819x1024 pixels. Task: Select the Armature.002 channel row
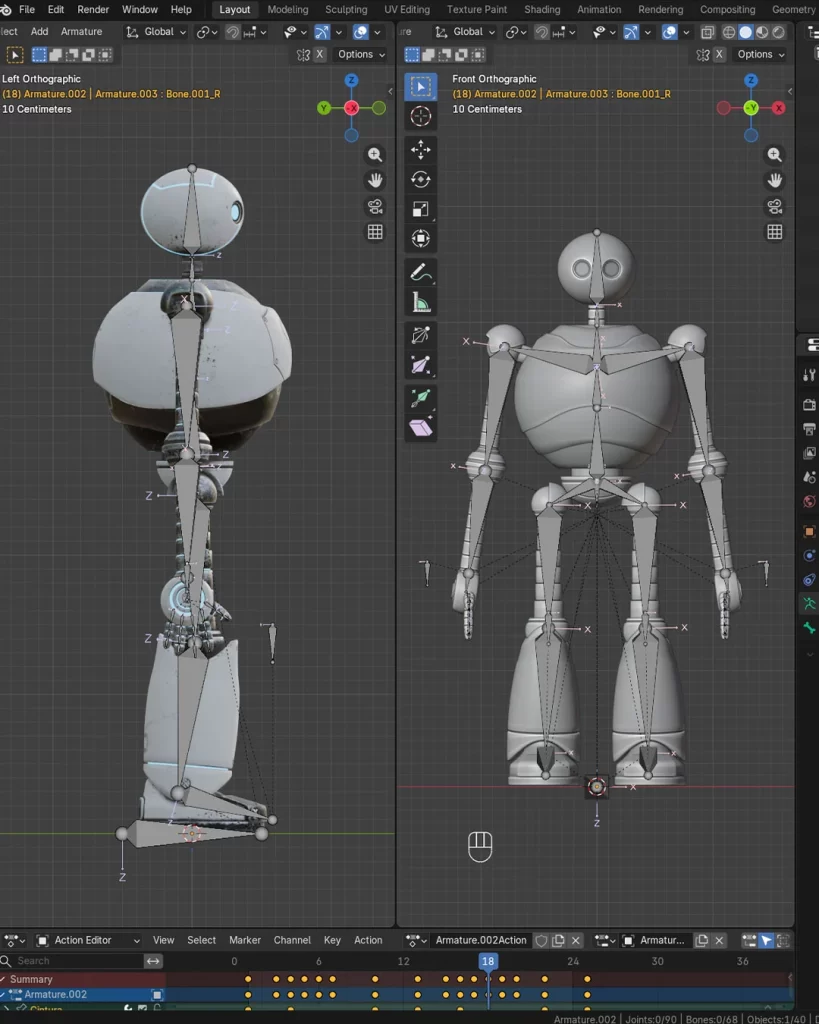pyautogui.click(x=82, y=995)
